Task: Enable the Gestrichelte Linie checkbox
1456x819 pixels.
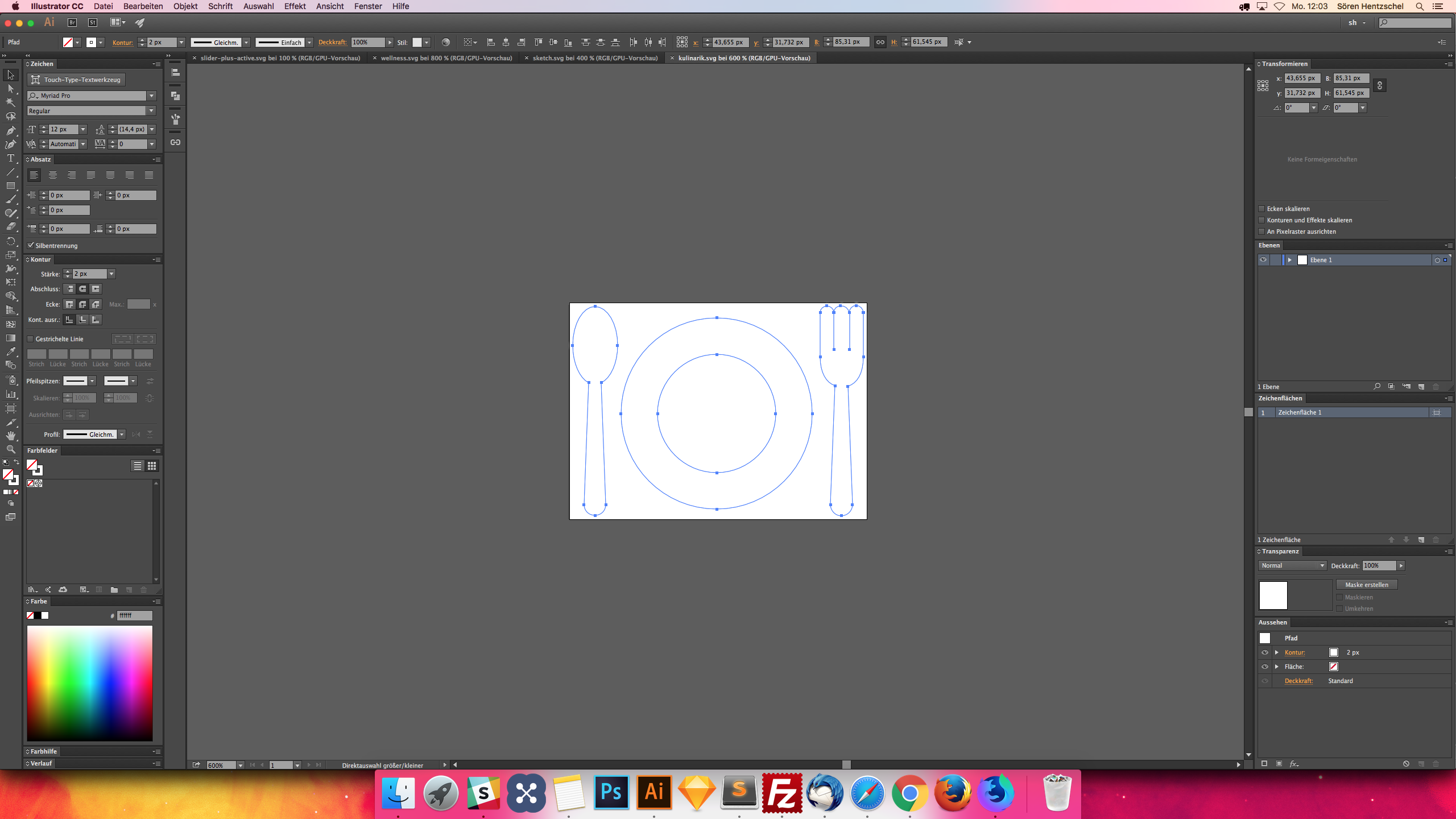Action: click(x=31, y=339)
